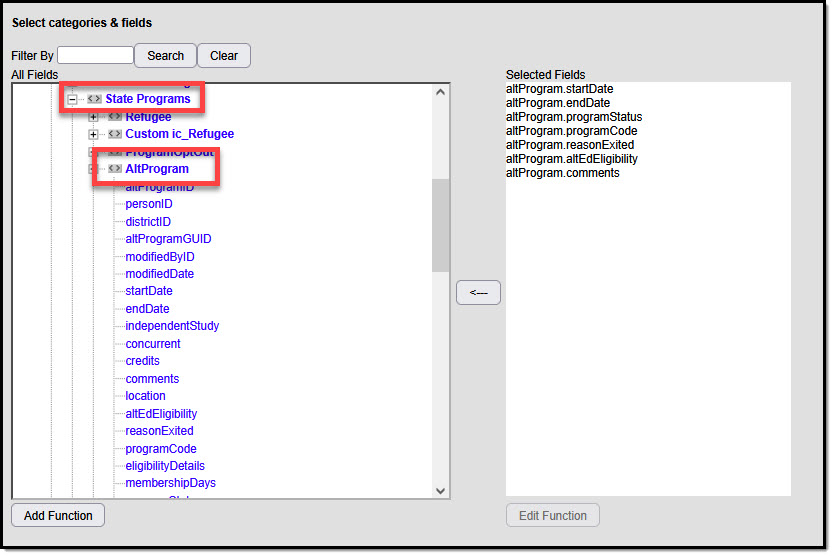The width and height of the screenshot is (833, 556).
Task: Click the Edit Function button
Action: [552, 516]
